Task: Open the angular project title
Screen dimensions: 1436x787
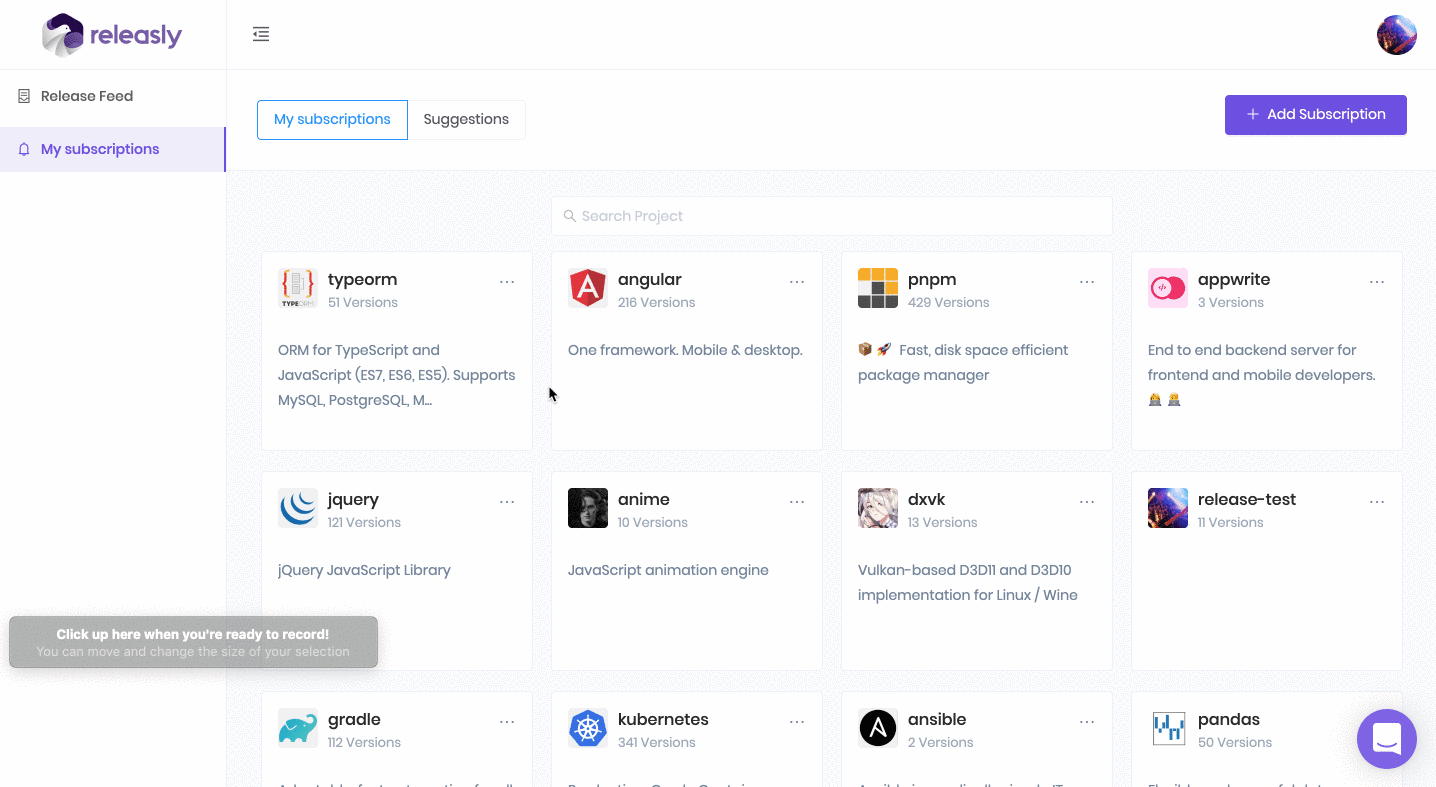Action: point(650,280)
